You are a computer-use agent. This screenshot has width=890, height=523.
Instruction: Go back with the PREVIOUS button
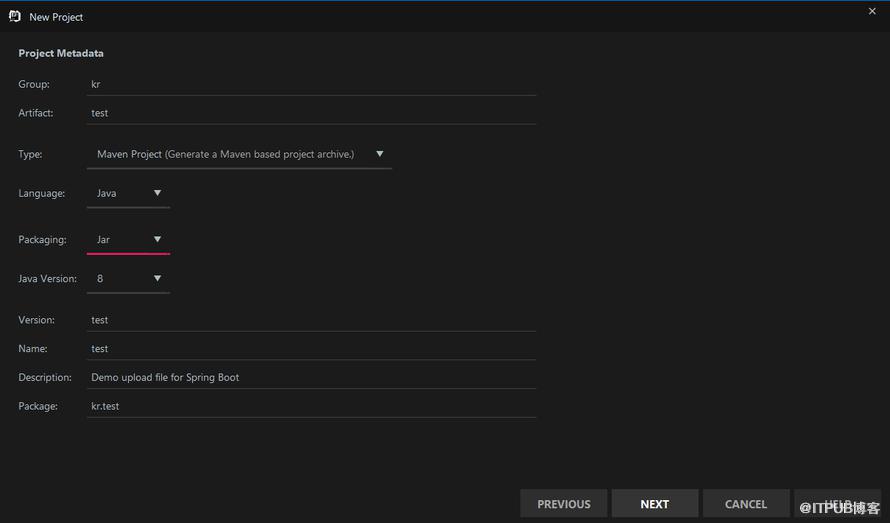[564, 504]
